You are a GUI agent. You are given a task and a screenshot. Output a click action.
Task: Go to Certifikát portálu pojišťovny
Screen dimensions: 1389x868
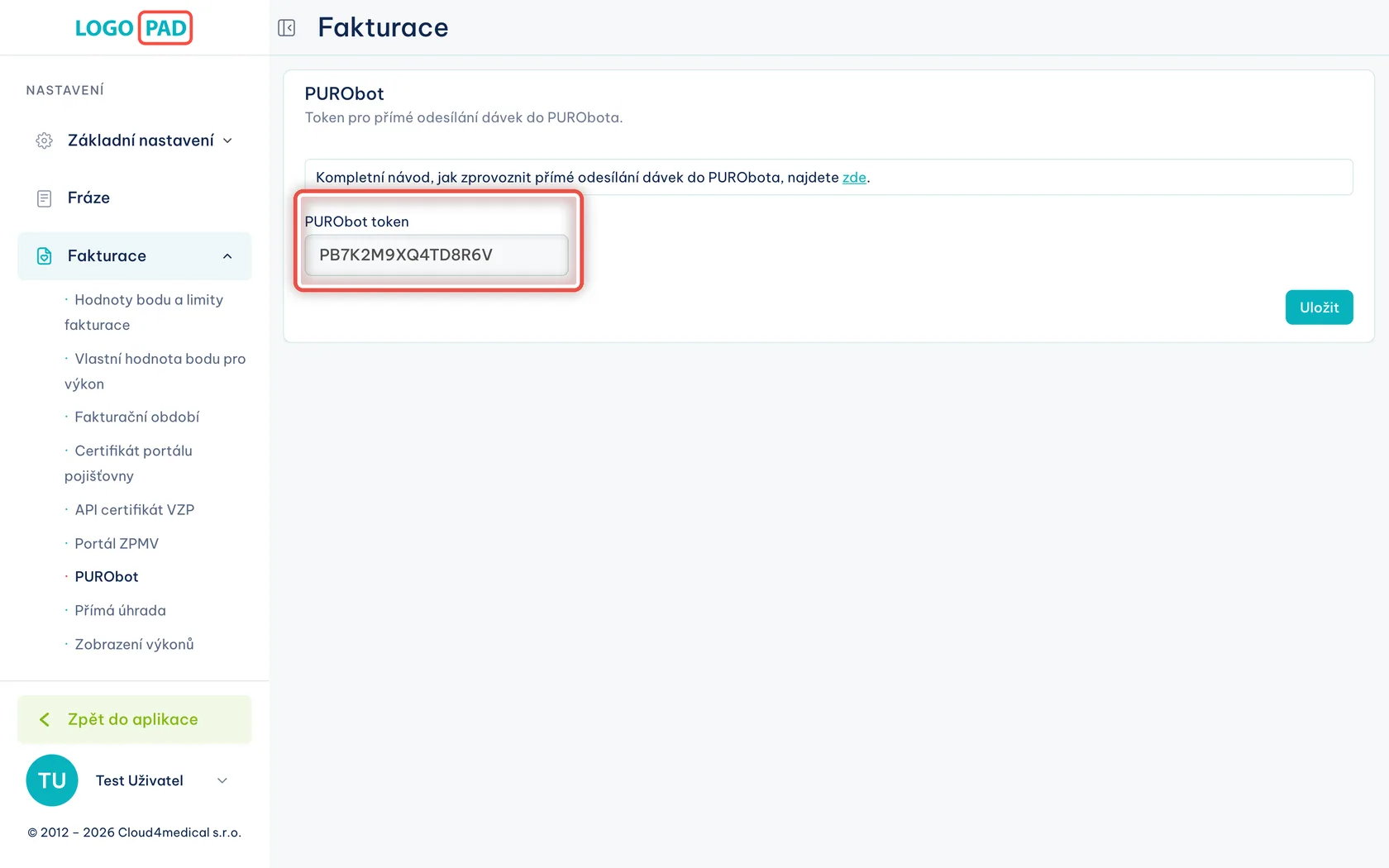128,463
